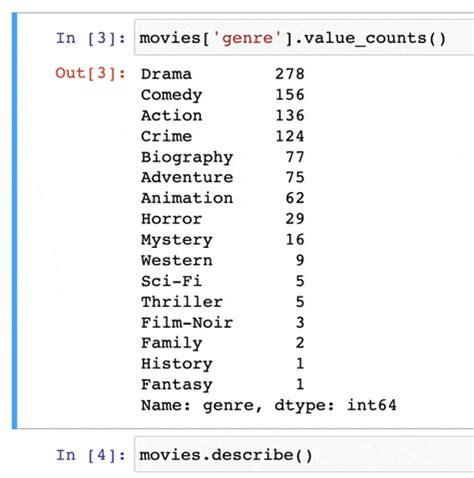Click the Film-Noir genre text
This screenshot has height=478, width=474.
coord(187,322)
